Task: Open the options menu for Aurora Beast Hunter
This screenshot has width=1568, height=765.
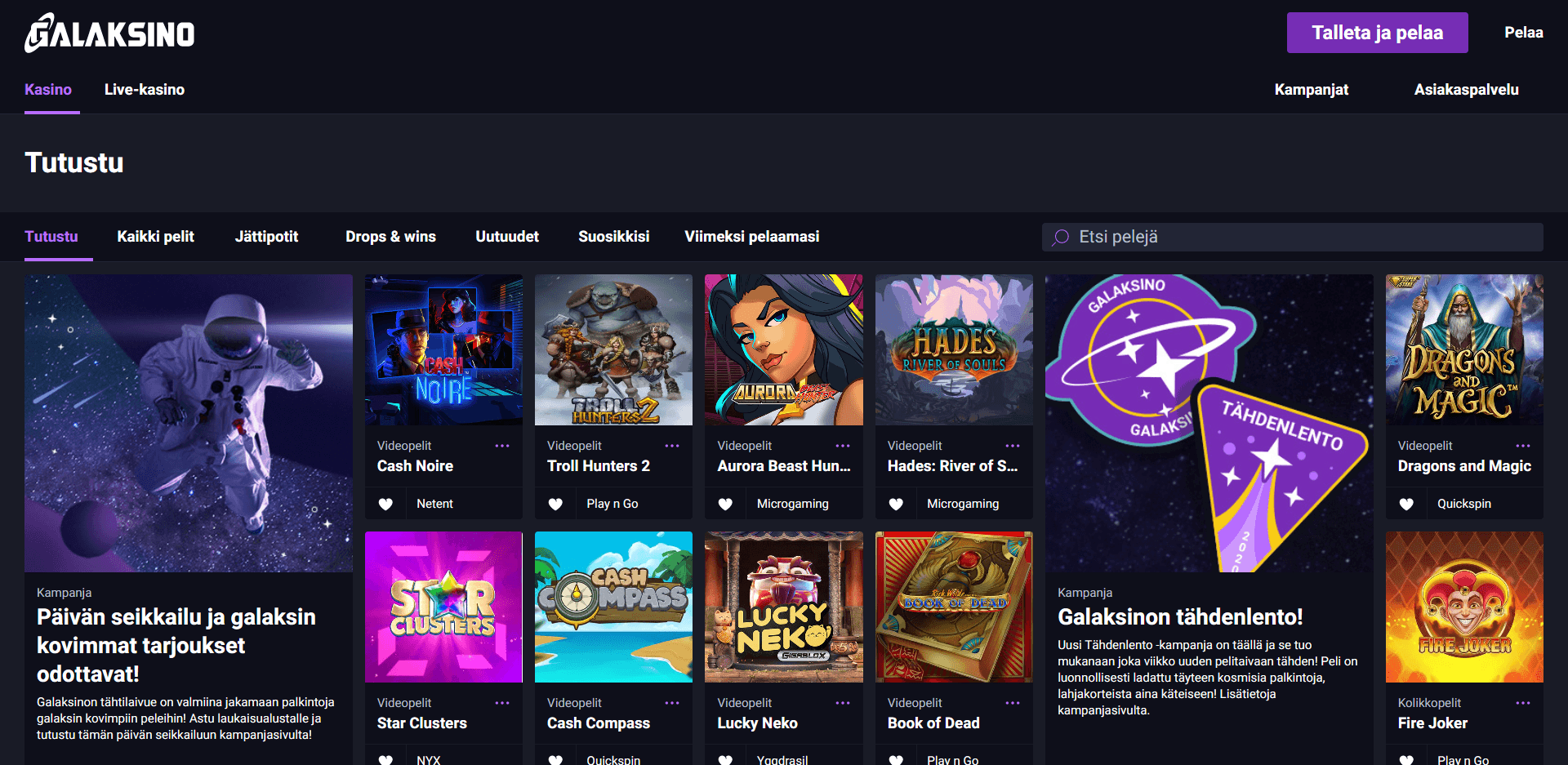Action: pyautogui.click(x=842, y=445)
